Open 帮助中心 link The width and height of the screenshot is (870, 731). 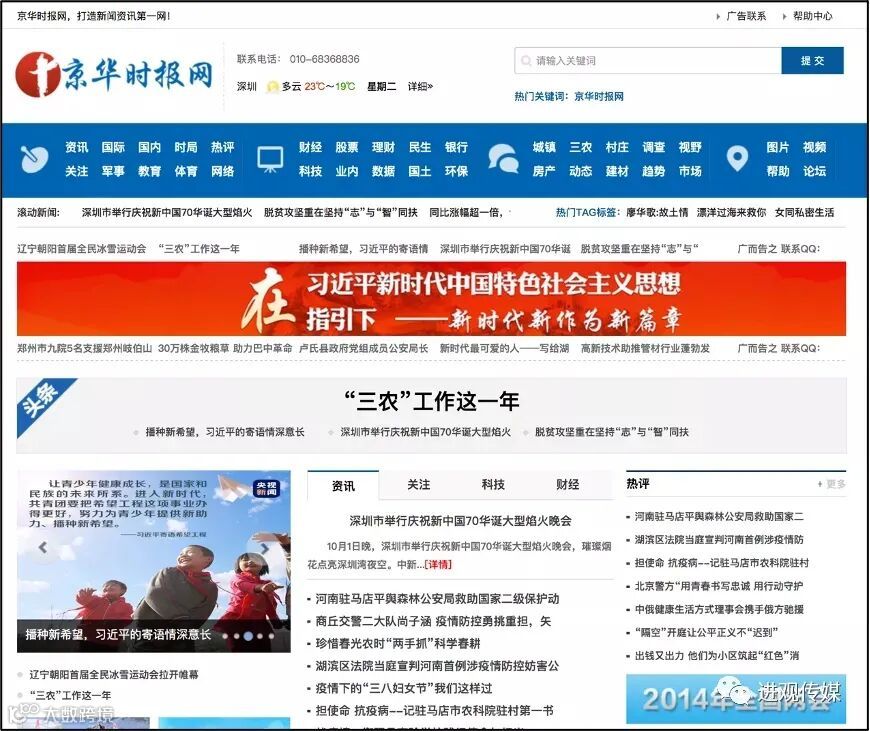coord(812,16)
